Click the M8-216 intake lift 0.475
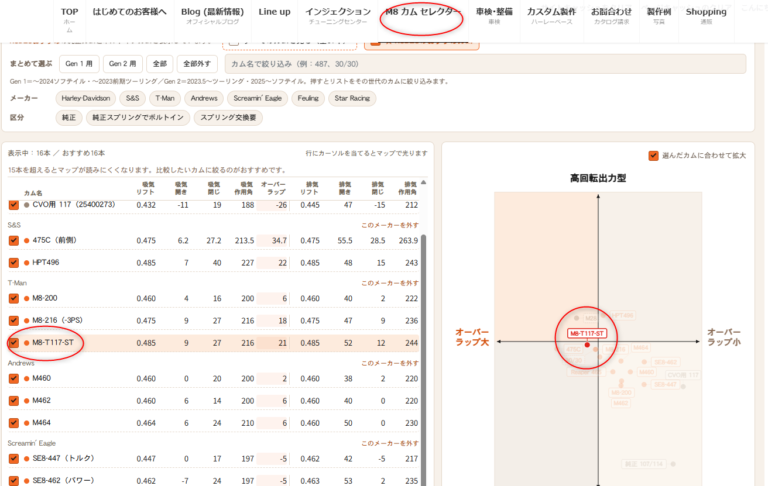768x486 pixels. pyautogui.click(x=146, y=321)
